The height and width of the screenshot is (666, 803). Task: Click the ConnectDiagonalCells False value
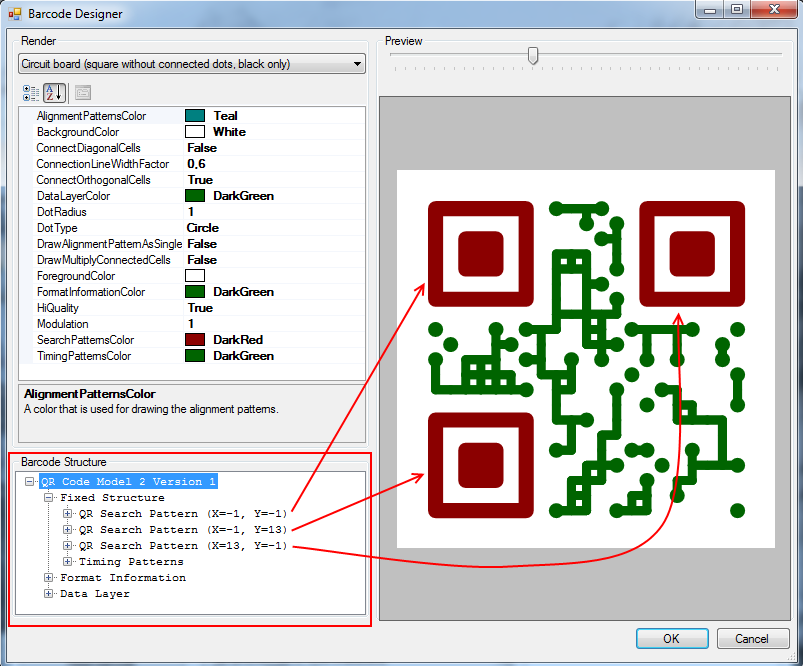[x=202, y=148]
